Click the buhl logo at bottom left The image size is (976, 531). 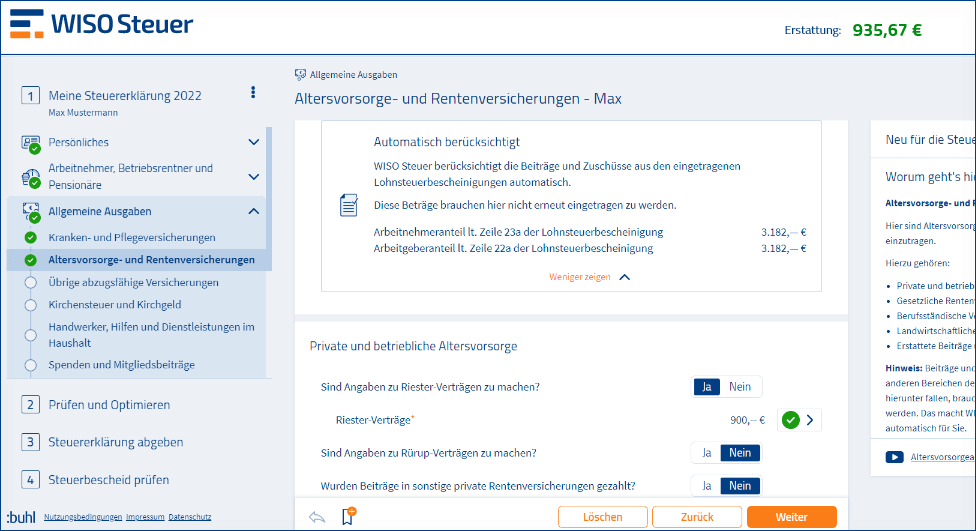22,517
